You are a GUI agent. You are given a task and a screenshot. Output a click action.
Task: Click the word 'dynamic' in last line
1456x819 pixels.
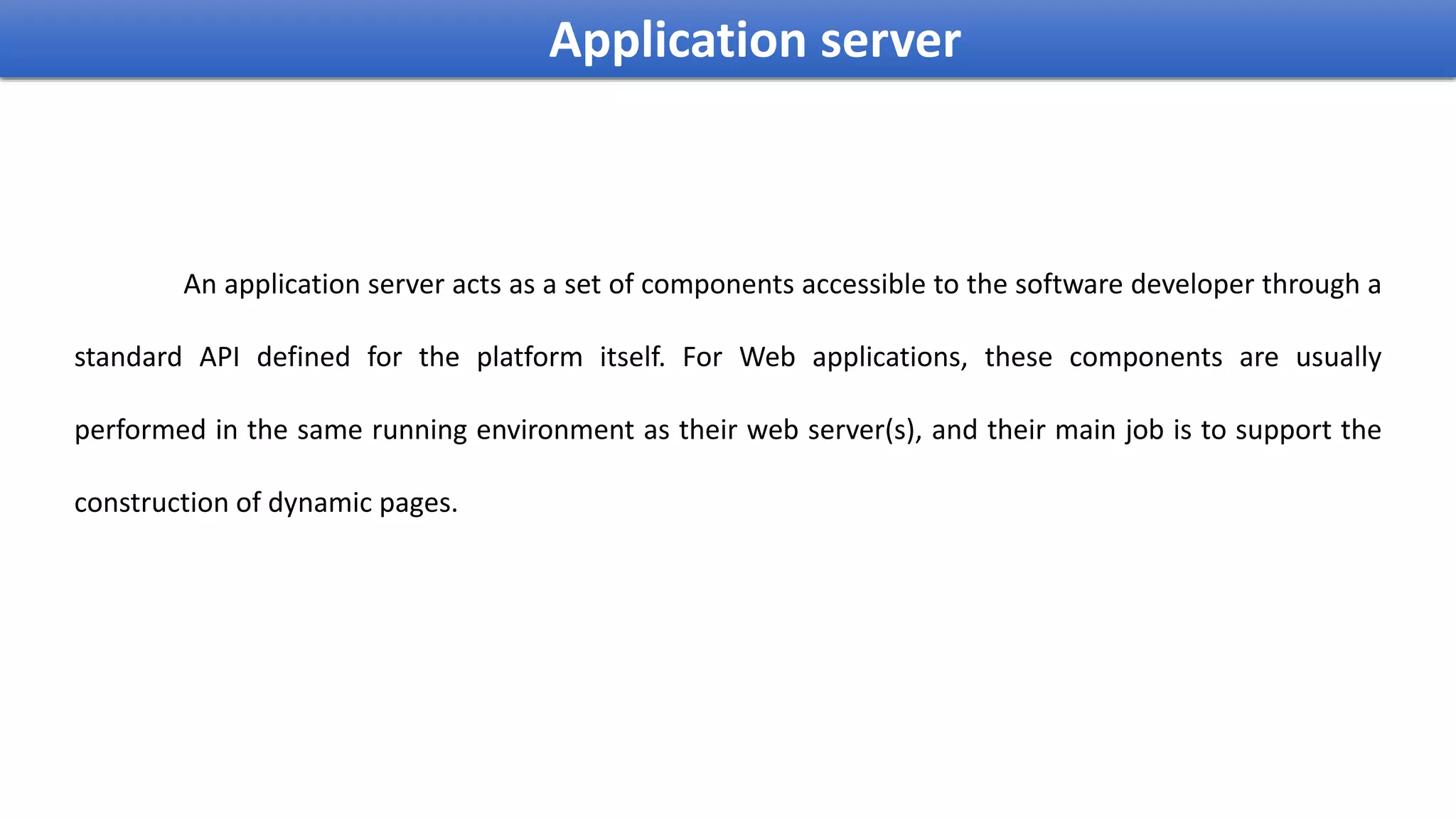point(320,503)
